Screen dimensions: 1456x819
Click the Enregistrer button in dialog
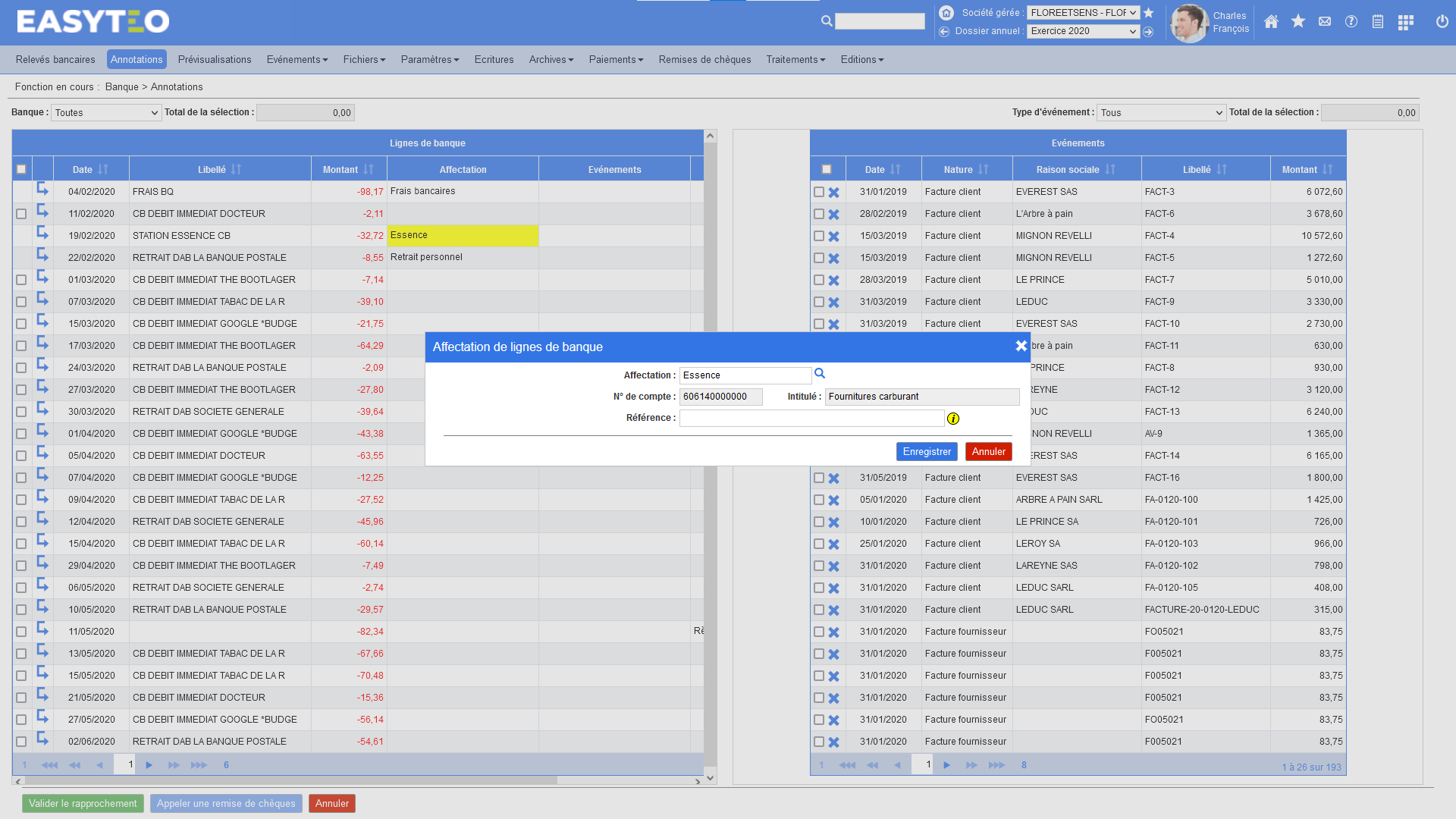(x=926, y=452)
